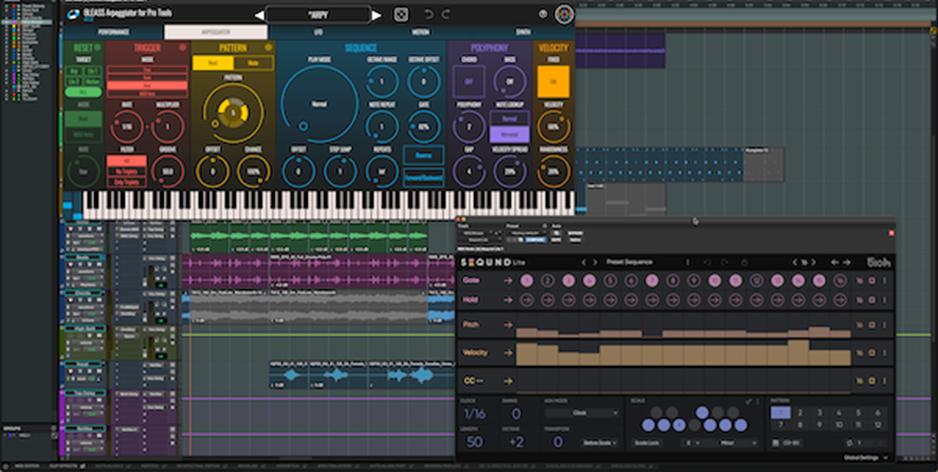
Task: Switch to MOTION tab in BLEASS
Action: click(x=421, y=32)
